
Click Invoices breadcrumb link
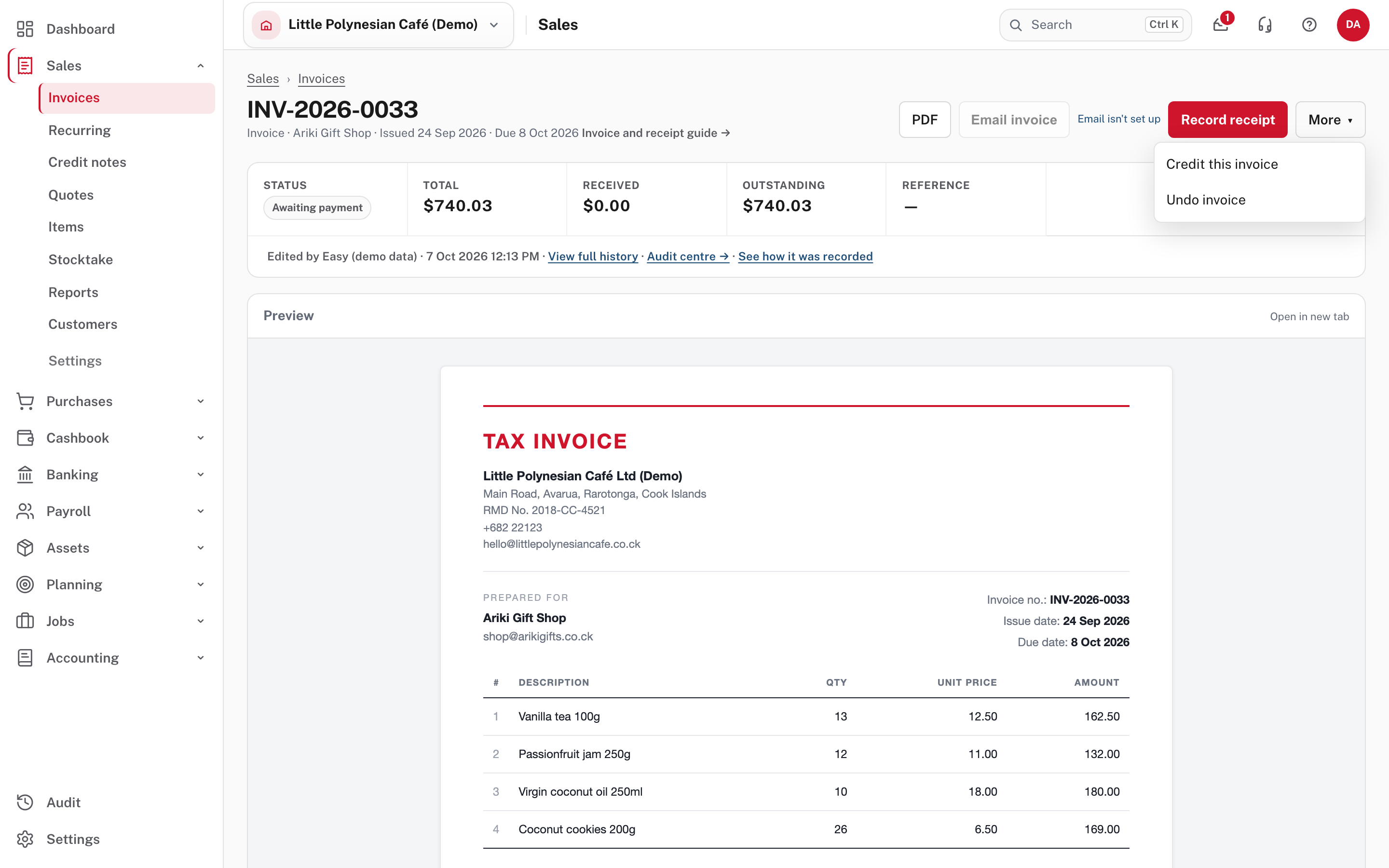[321, 79]
